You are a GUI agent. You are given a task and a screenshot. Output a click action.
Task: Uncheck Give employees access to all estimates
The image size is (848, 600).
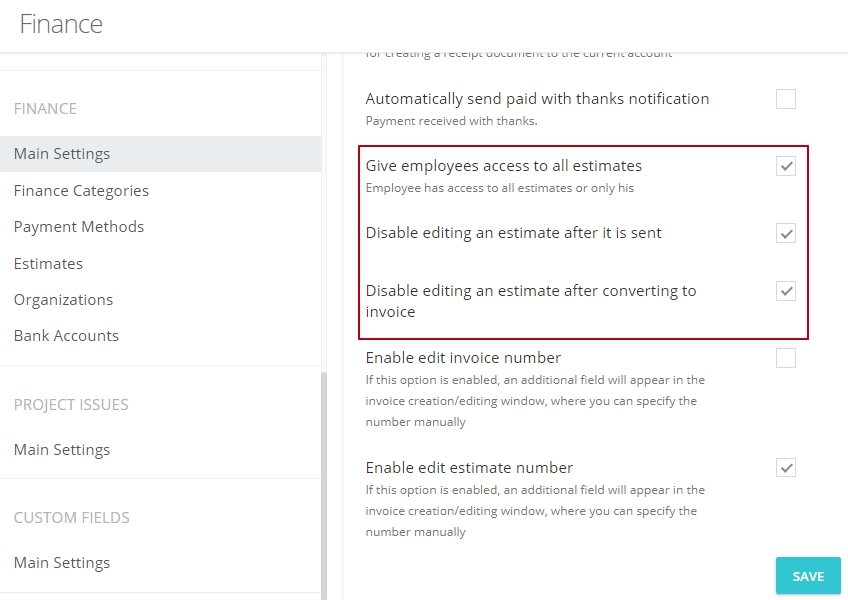point(785,166)
